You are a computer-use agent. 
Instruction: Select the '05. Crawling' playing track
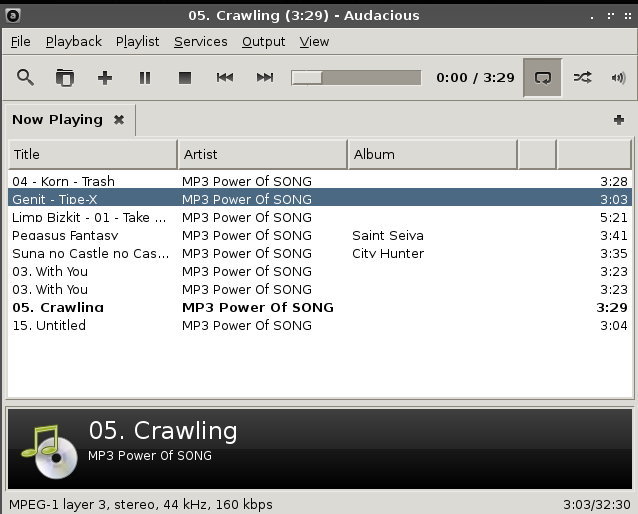320,307
